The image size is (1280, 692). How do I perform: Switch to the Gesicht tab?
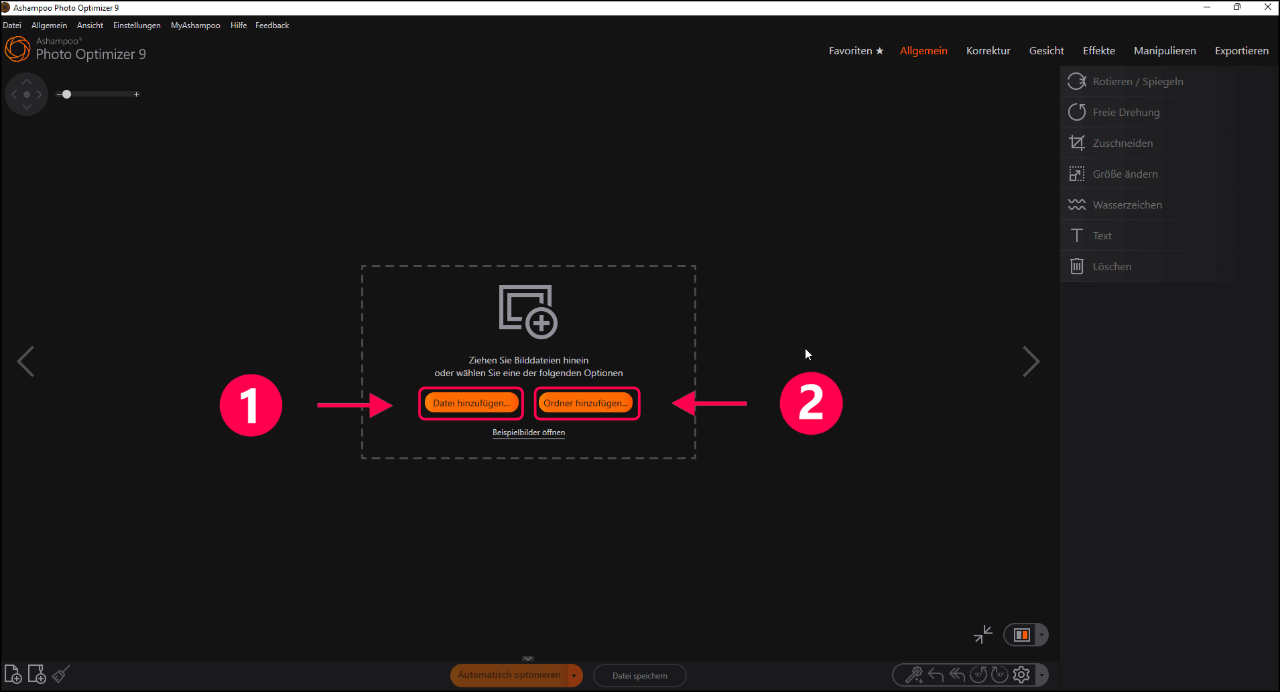tap(1046, 51)
